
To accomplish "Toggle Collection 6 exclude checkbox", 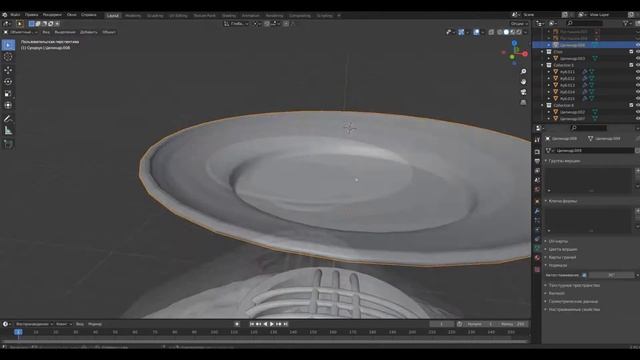I will point(631,105).
